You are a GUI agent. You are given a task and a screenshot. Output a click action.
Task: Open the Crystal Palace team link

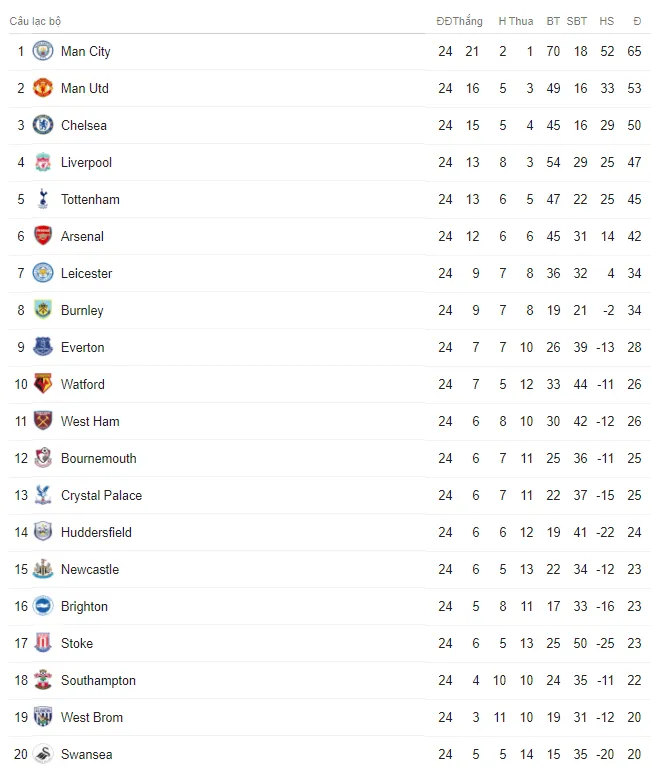pos(101,495)
